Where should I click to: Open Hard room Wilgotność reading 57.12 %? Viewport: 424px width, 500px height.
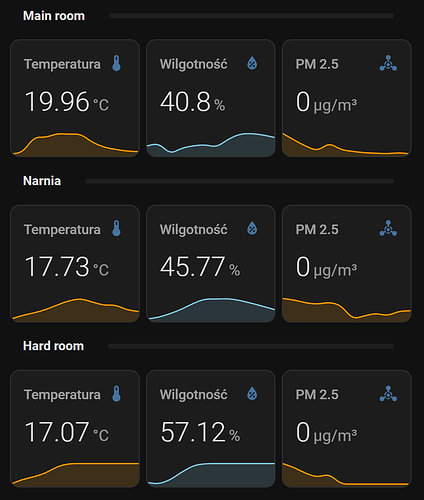click(211, 429)
